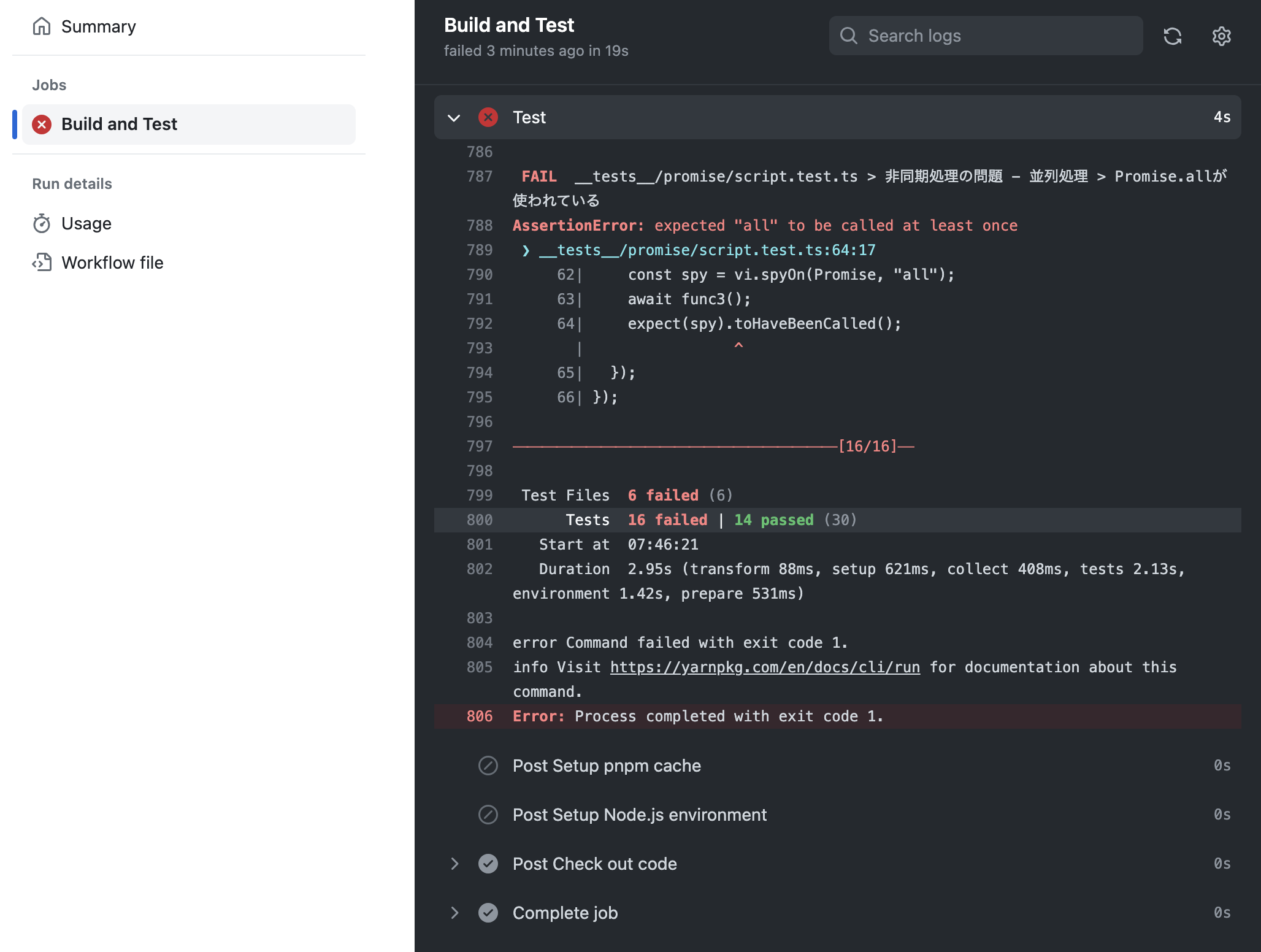
Task: Click the red X icon next to Build and Test
Action: [41, 124]
